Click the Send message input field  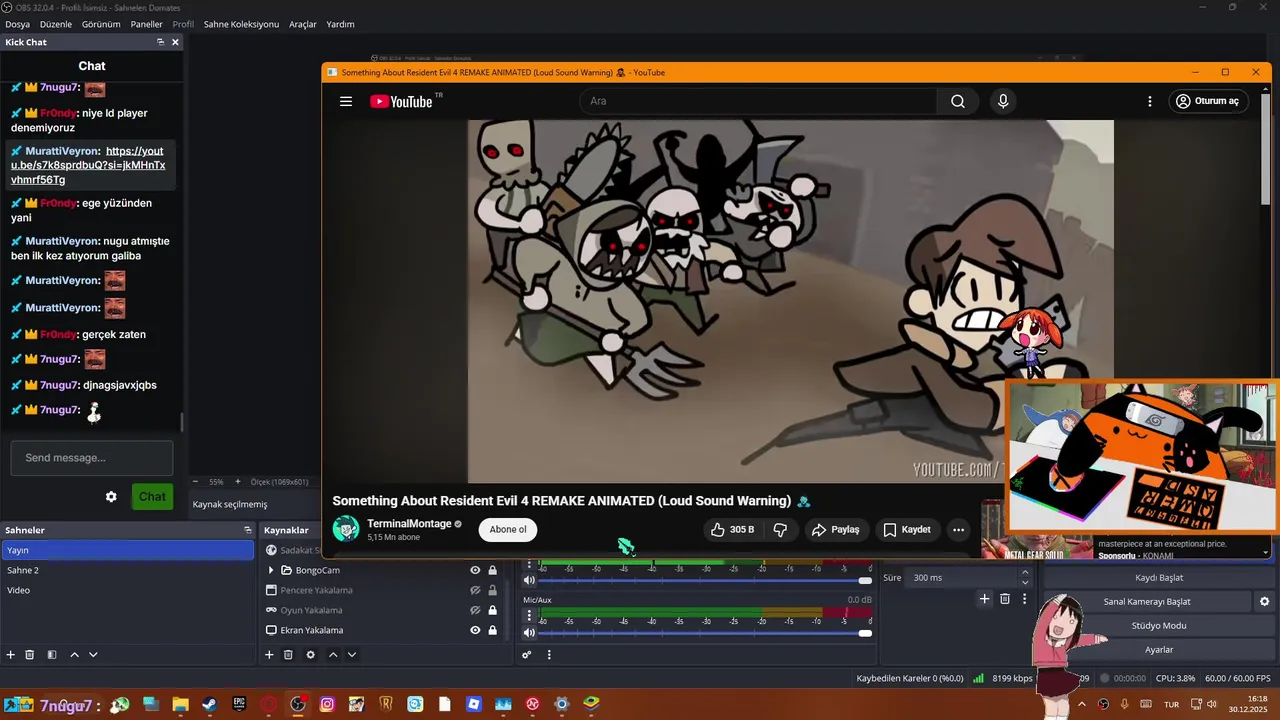pos(92,458)
